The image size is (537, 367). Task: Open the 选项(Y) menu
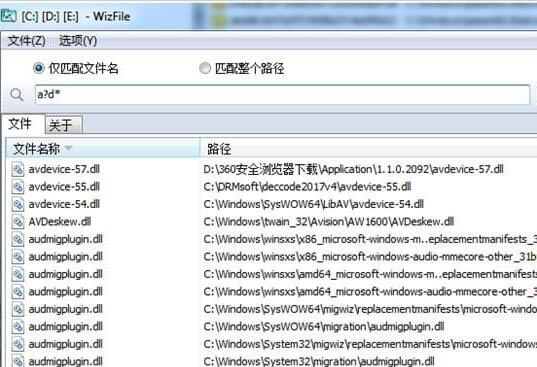[78, 41]
